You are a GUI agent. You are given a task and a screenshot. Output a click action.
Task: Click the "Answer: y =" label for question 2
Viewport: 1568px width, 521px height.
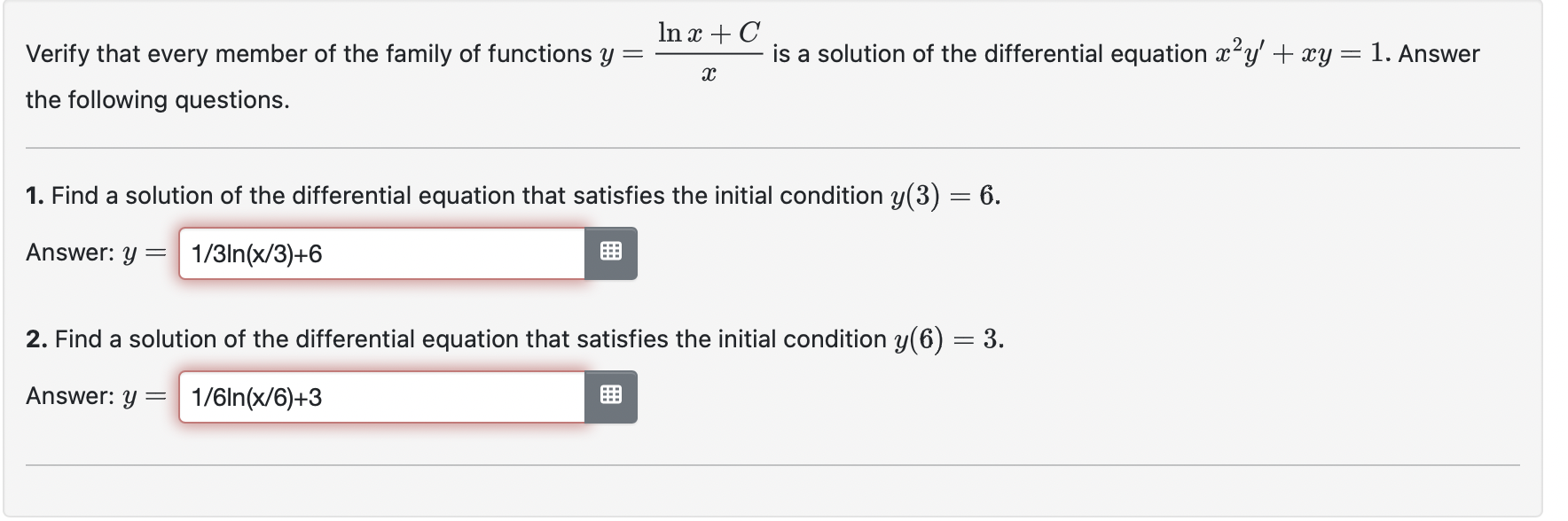(x=96, y=396)
